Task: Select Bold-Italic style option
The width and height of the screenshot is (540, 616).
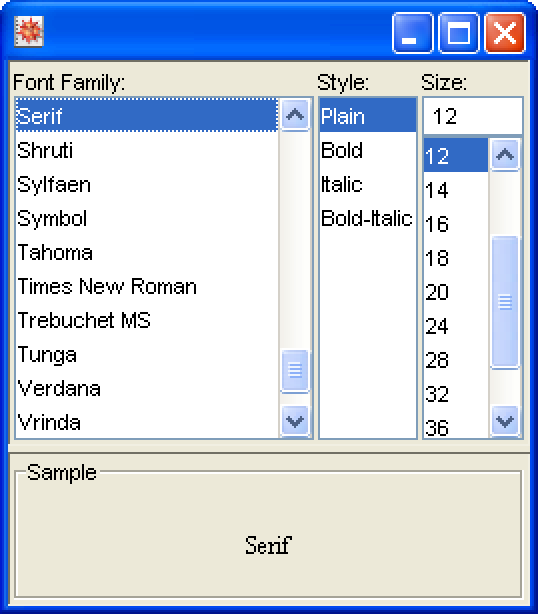Action: tap(368, 218)
